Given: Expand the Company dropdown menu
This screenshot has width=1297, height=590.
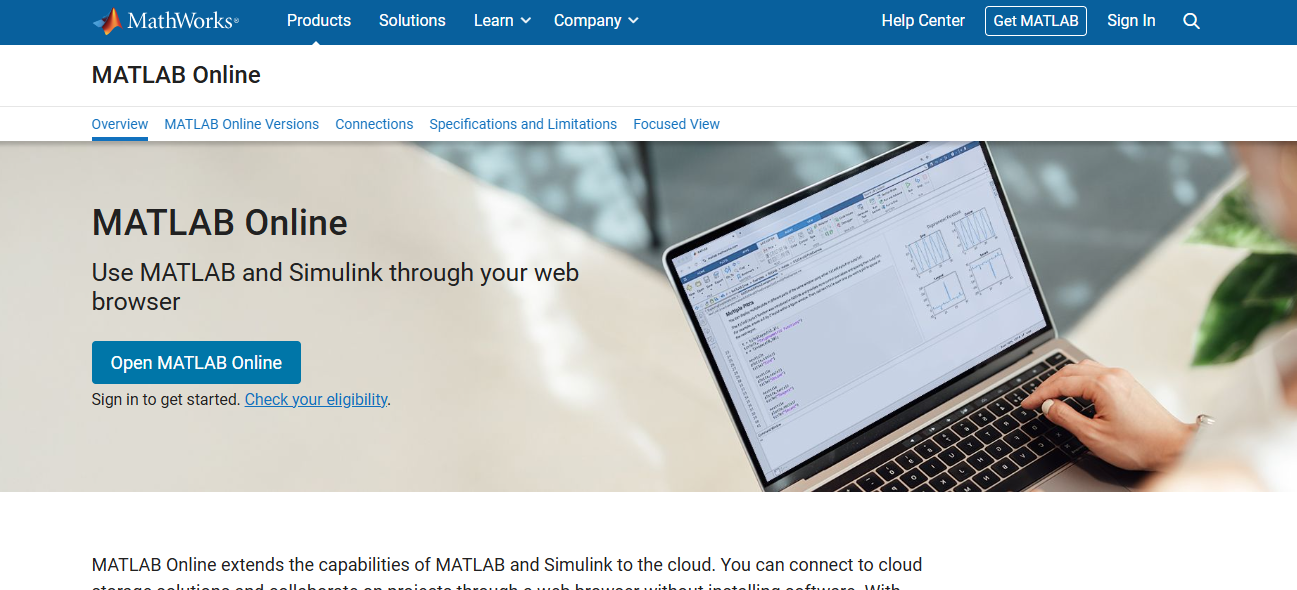Looking at the screenshot, I should click(587, 20).
